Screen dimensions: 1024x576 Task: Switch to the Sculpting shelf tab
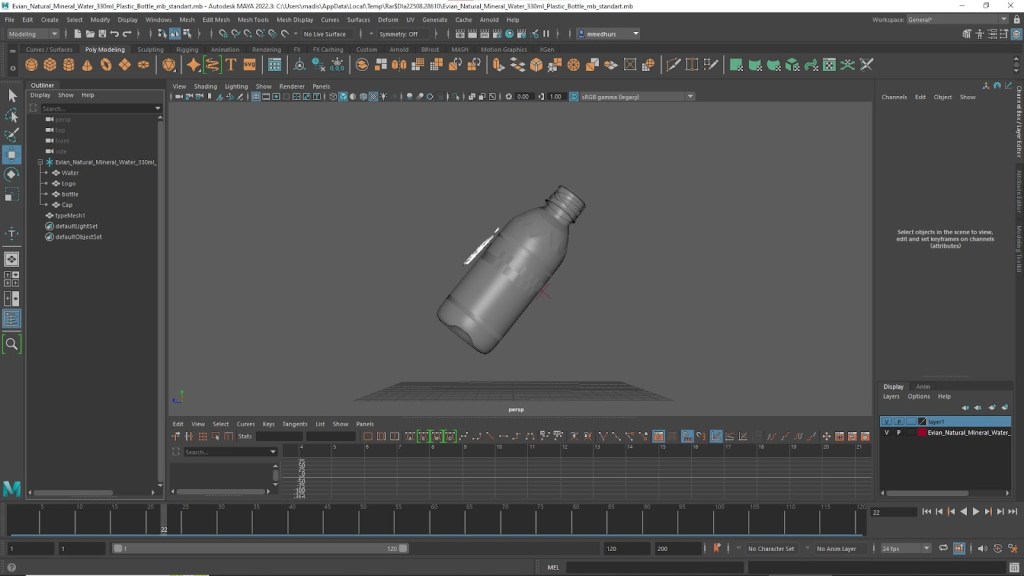[x=150, y=49]
